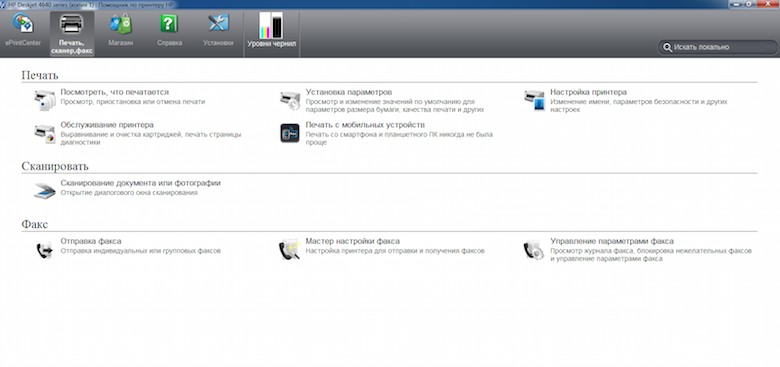This screenshot has height=367, width=780.
Task: Click the icon beside Обслуживание принтера
Action: tap(44, 134)
